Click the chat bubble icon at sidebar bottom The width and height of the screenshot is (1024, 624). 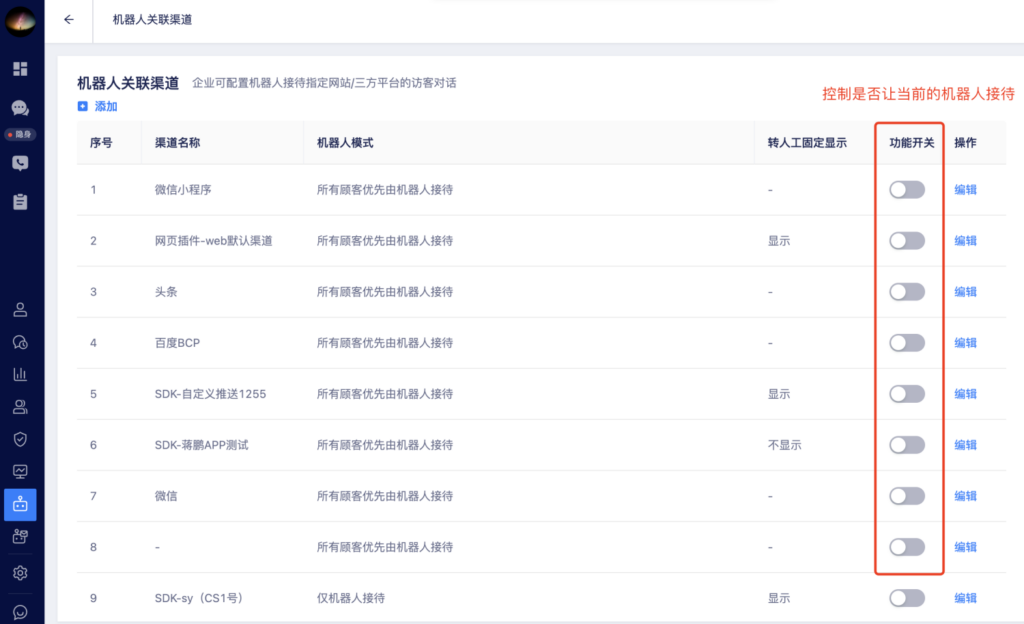[20, 612]
